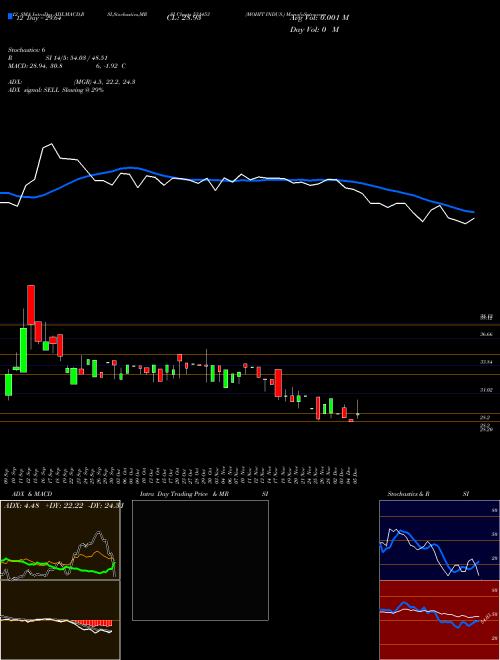
Task: Click the tallest red candlestick
Action: [31, 305]
